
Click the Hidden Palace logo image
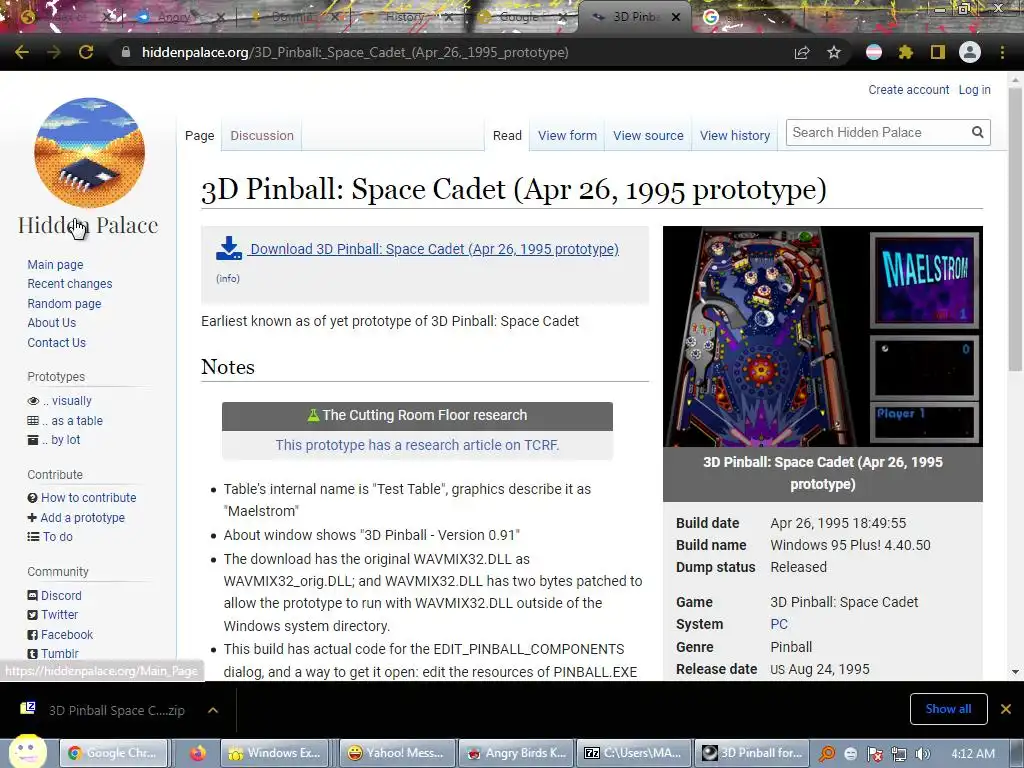click(89, 153)
